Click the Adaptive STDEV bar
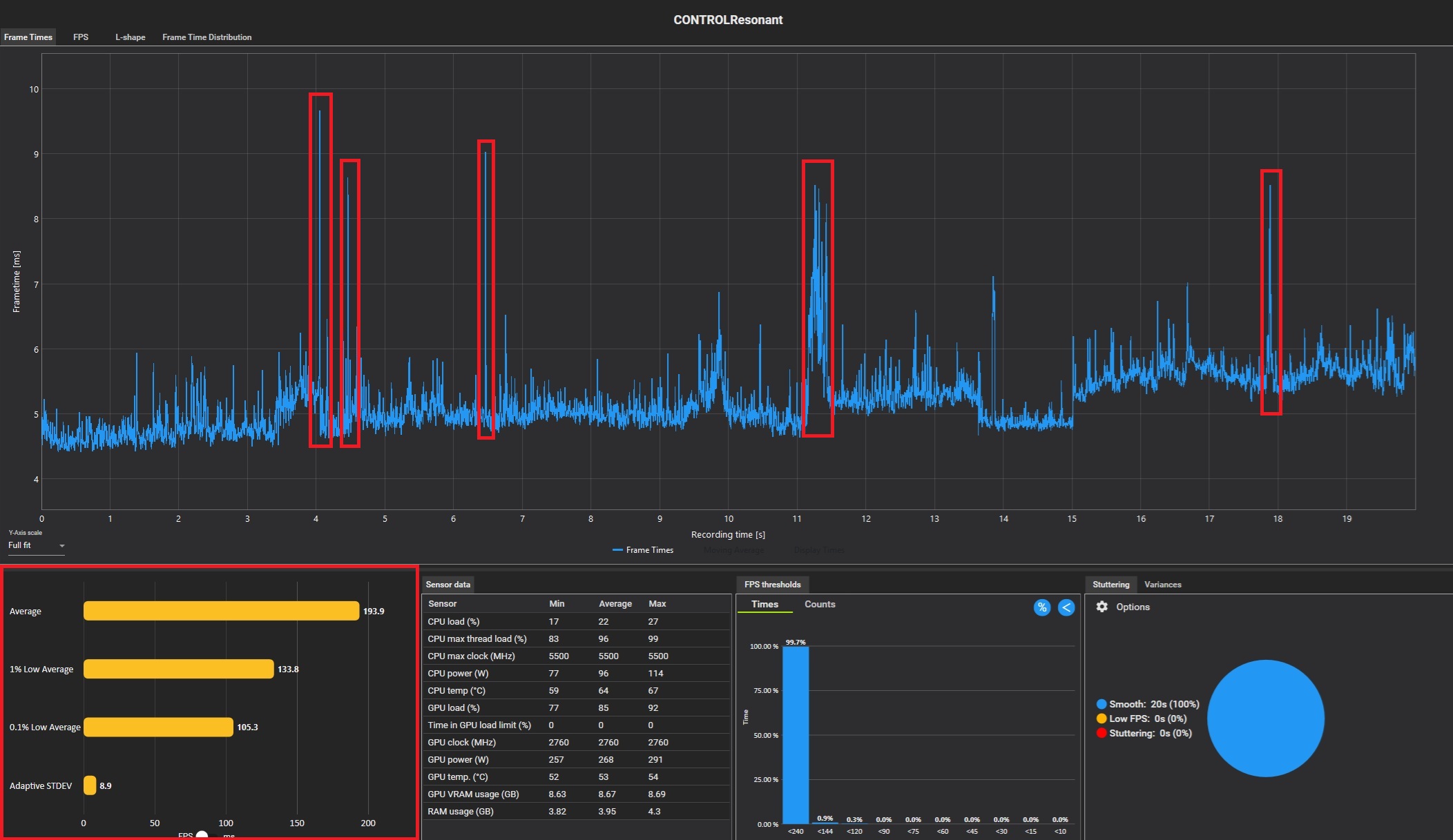Image resolution: width=1453 pixels, height=840 pixels. [x=90, y=785]
